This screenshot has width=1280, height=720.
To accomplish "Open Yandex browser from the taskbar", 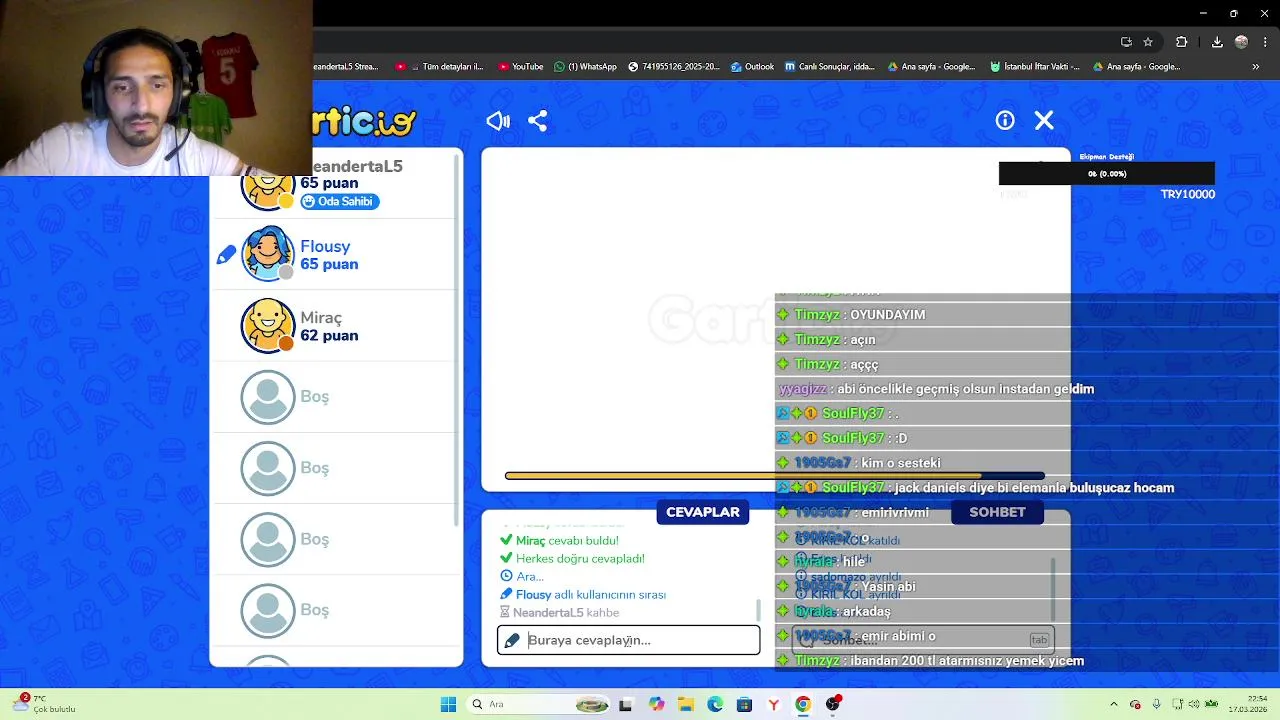I will tap(773, 704).
